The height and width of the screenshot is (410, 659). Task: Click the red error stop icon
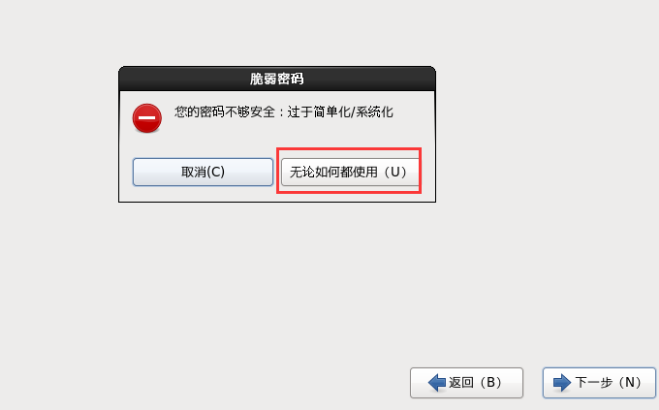point(147,118)
